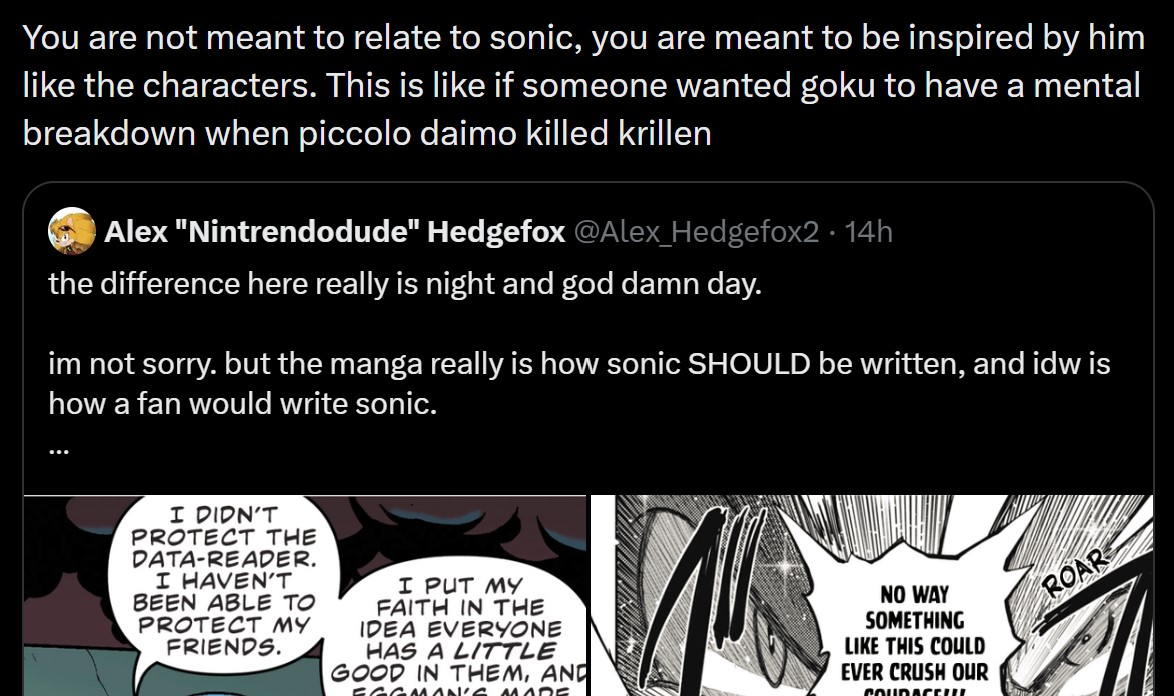The image size is (1174, 696).
Task: Click the "im not sorry" paragraph in quote
Action: click(579, 383)
